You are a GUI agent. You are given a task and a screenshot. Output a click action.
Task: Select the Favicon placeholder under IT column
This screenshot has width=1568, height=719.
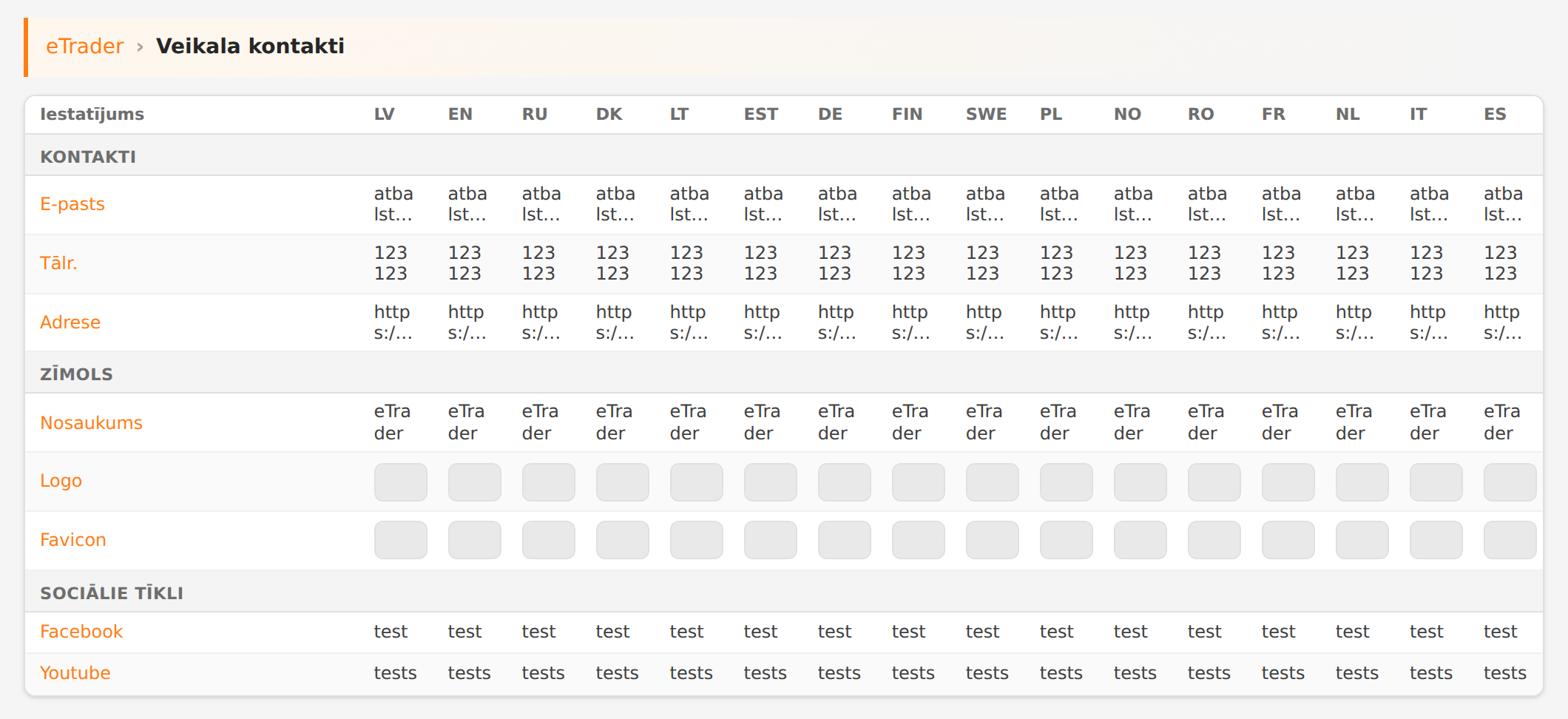[1436, 540]
